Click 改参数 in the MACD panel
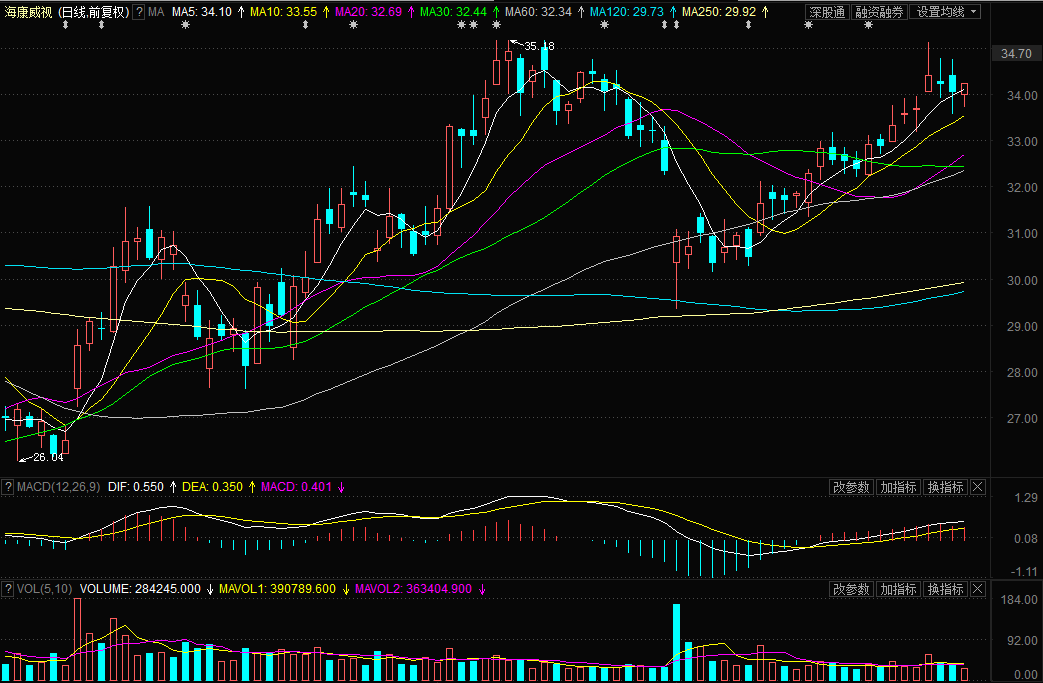1043x683 pixels. pyautogui.click(x=852, y=487)
